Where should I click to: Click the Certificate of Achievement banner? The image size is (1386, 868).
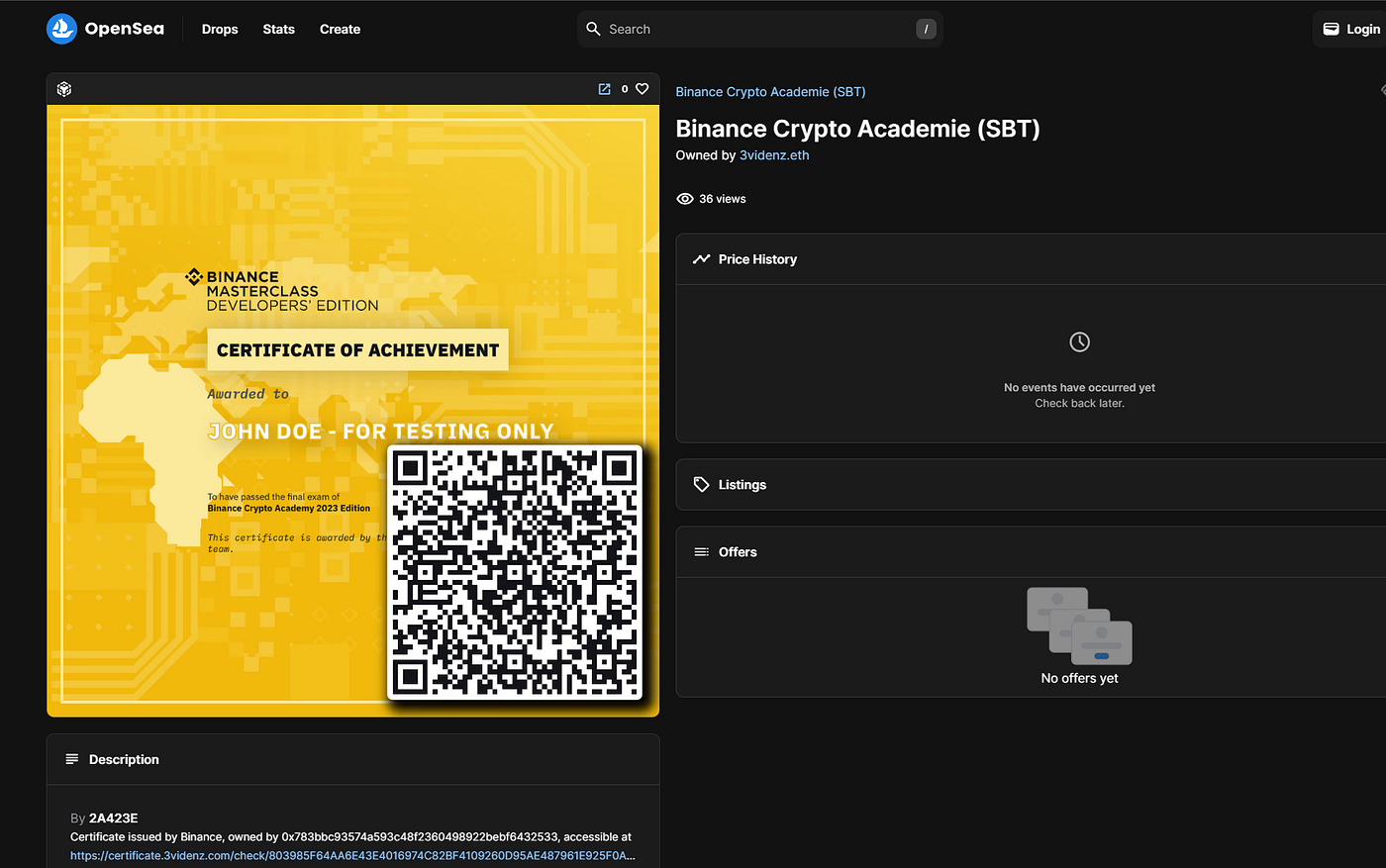(x=357, y=350)
